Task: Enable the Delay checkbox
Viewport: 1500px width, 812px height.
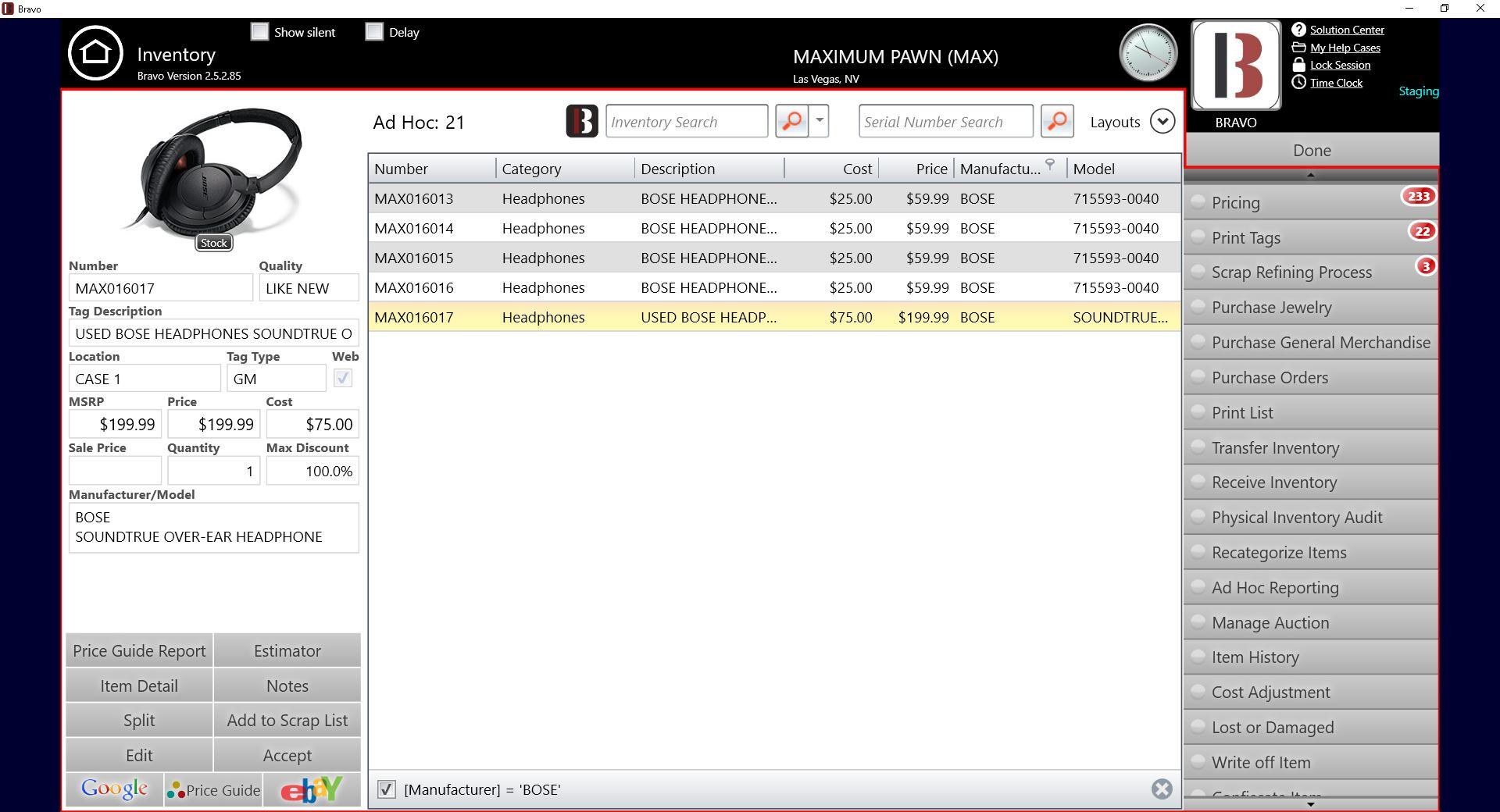Action: coord(374,31)
